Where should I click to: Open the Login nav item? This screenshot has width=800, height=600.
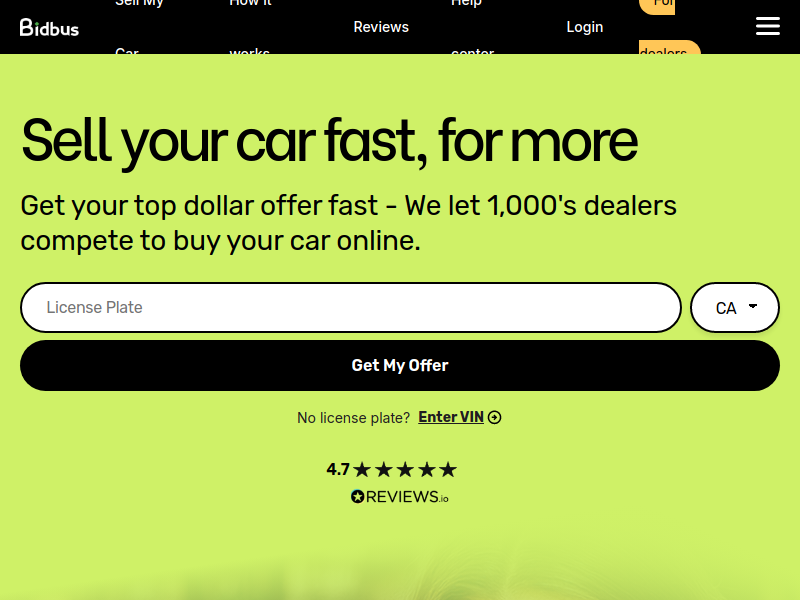point(585,27)
